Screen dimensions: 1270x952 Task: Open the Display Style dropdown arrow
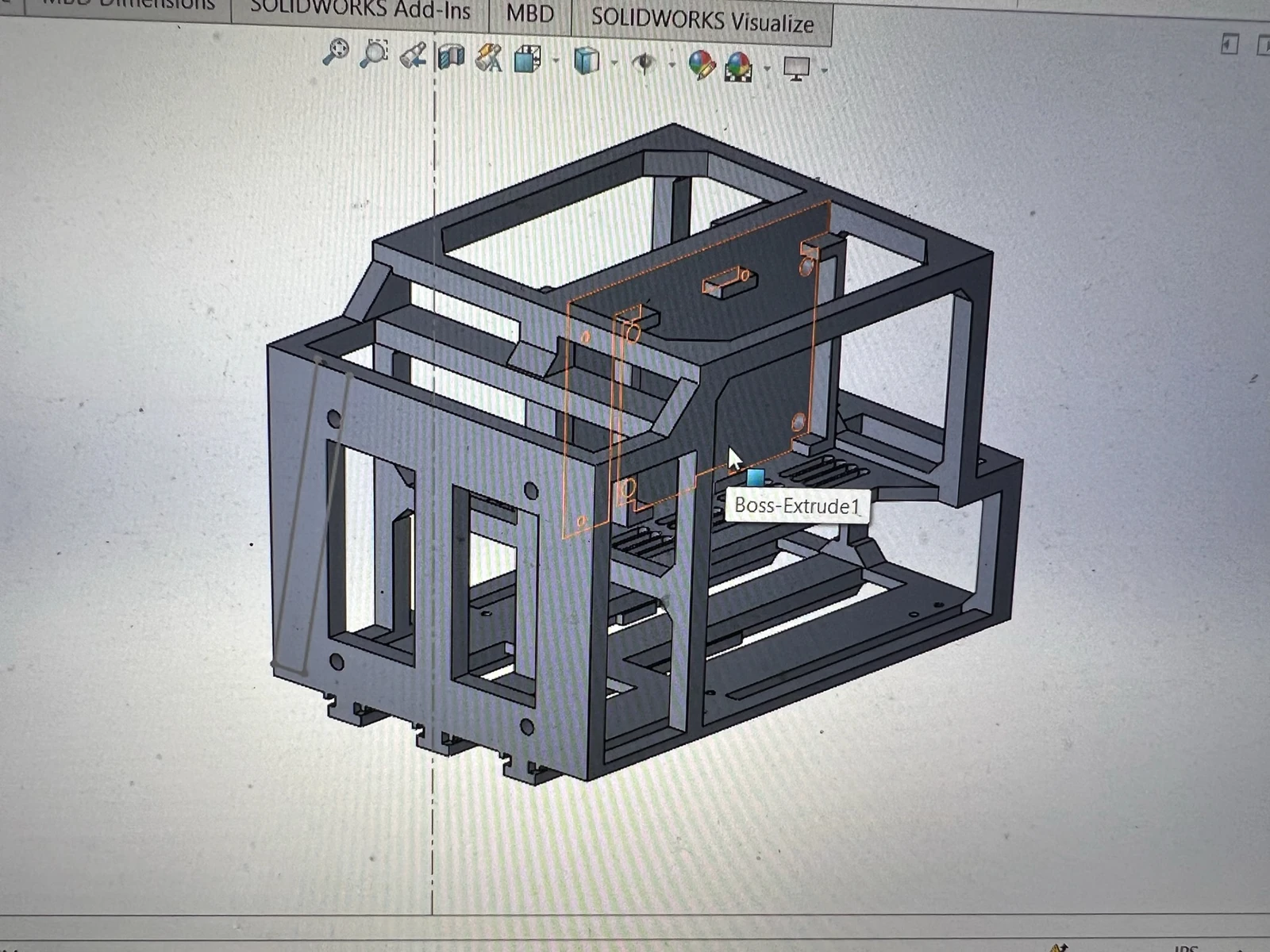[x=614, y=63]
